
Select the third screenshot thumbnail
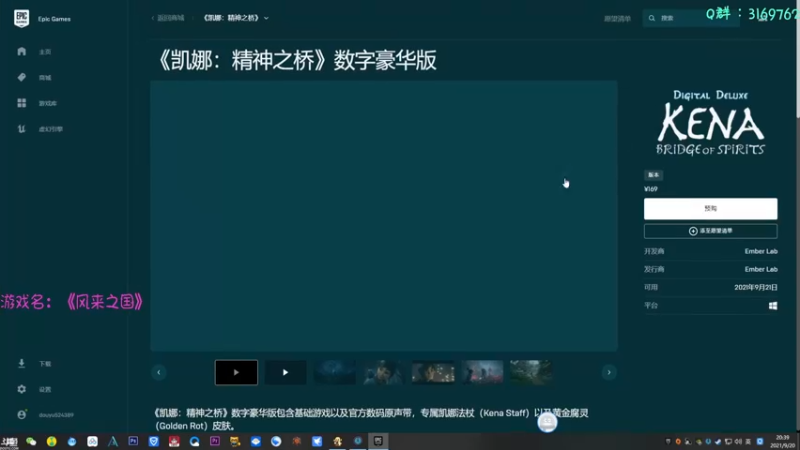[x=433, y=372]
